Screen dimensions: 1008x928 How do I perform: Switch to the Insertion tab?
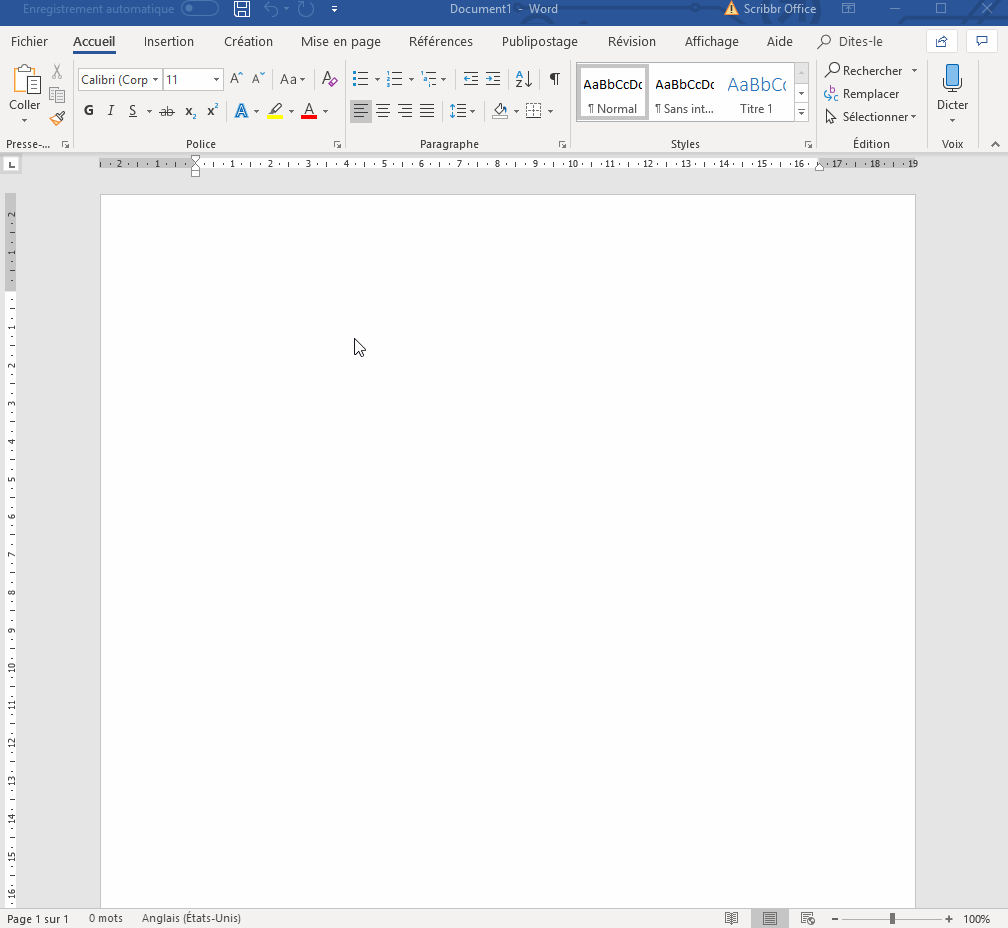168,42
